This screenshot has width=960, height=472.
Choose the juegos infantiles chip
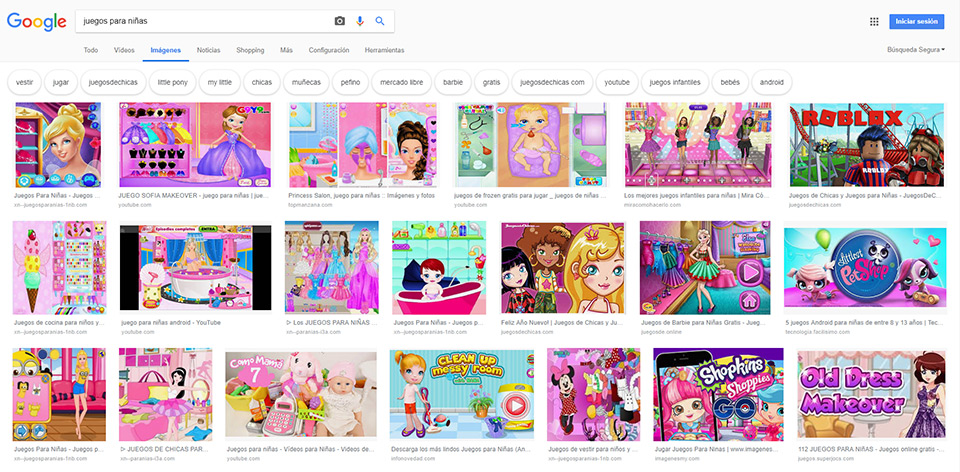[x=675, y=82]
